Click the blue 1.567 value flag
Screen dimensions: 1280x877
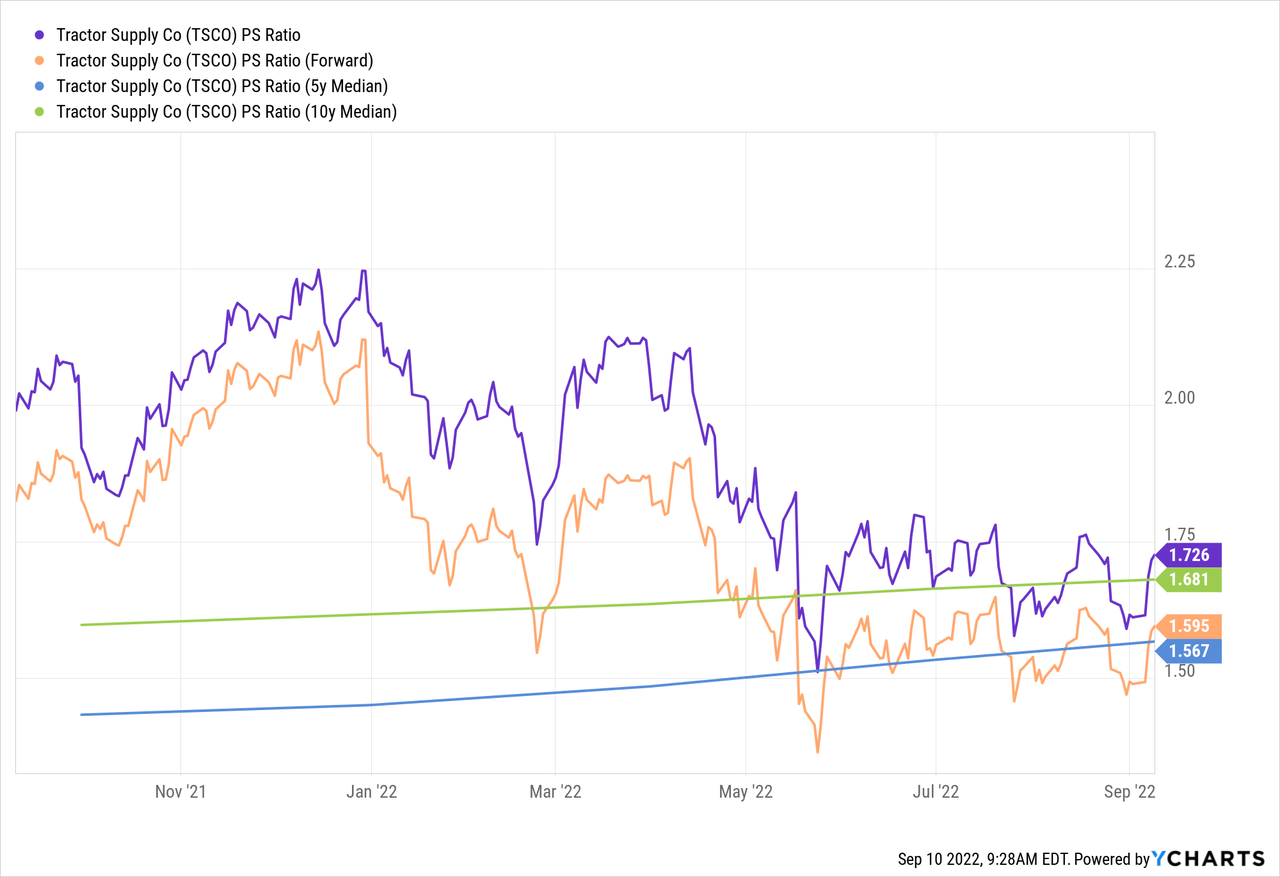[x=1187, y=652]
